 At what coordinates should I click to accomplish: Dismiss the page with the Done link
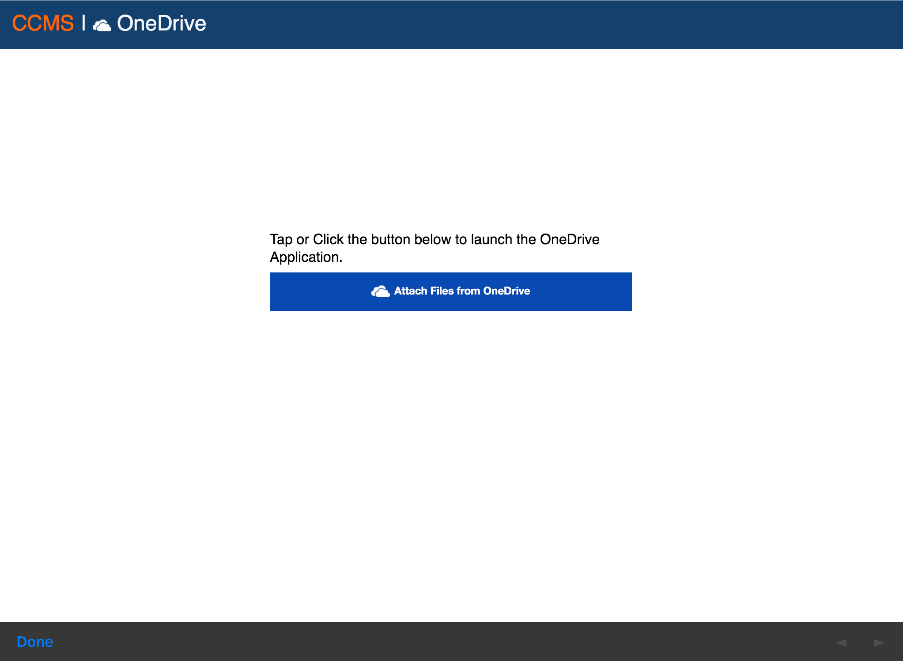coord(35,642)
